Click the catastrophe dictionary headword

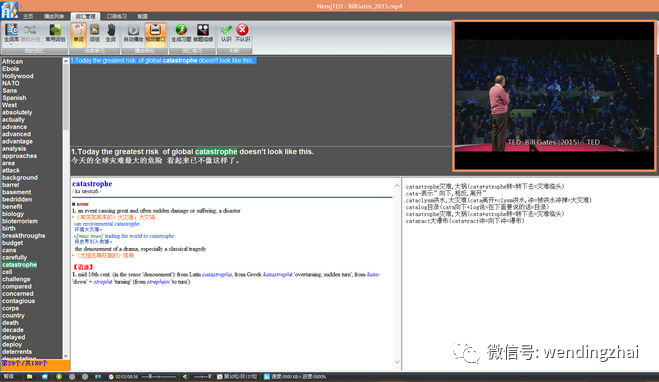pyautogui.click(x=92, y=184)
